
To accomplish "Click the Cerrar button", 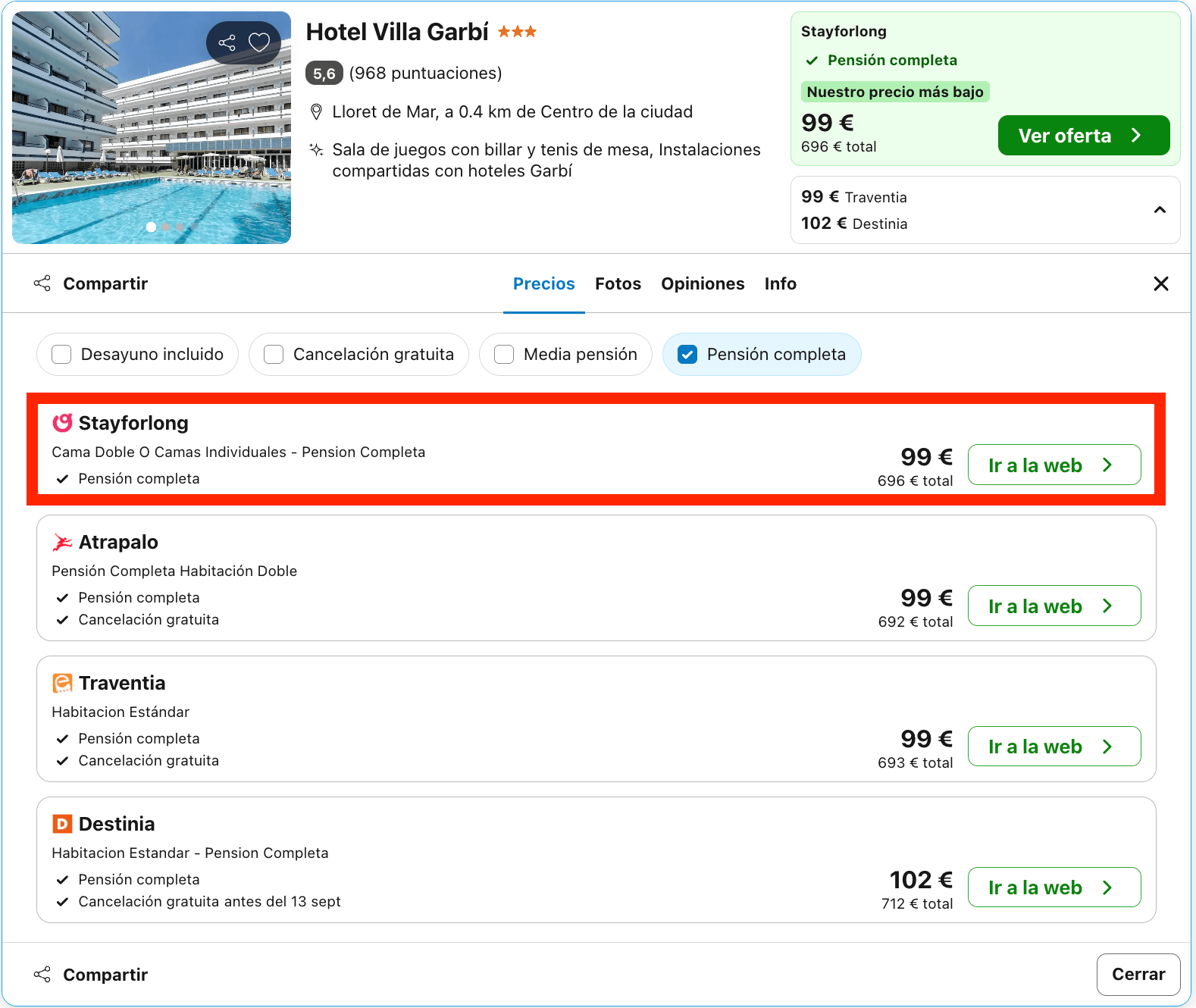I will coord(1138,975).
